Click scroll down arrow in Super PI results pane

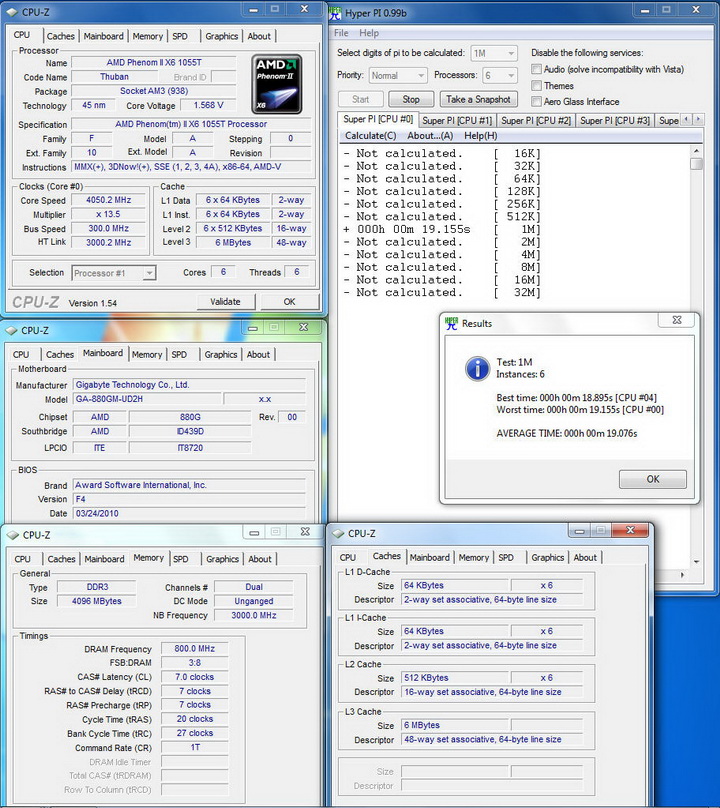coord(696,562)
